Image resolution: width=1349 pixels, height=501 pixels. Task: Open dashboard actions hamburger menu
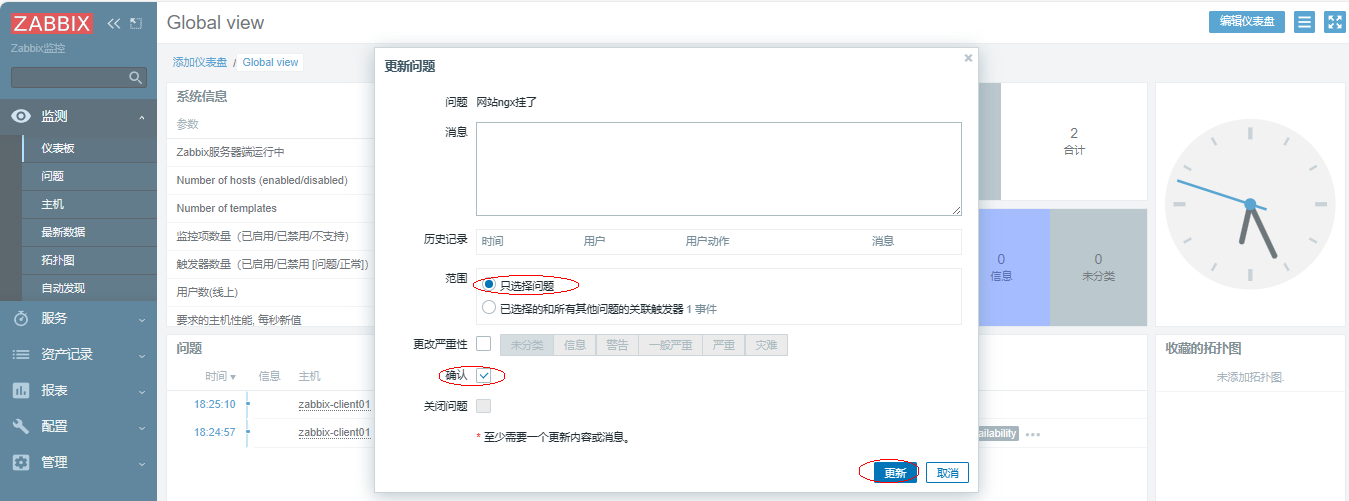click(x=1304, y=22)
